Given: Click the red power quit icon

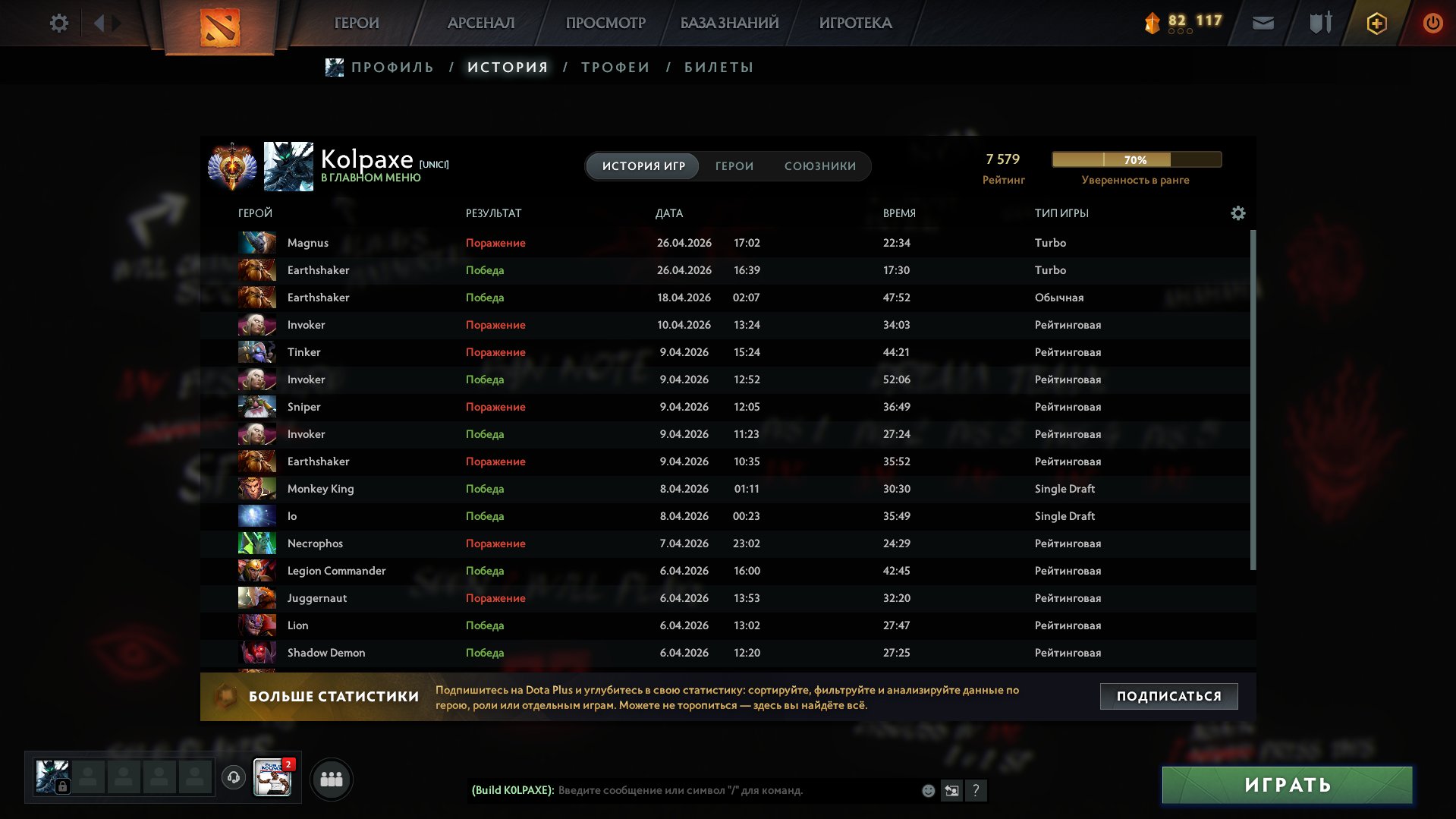Looking at the screenshot, I should coord(1432,23).
